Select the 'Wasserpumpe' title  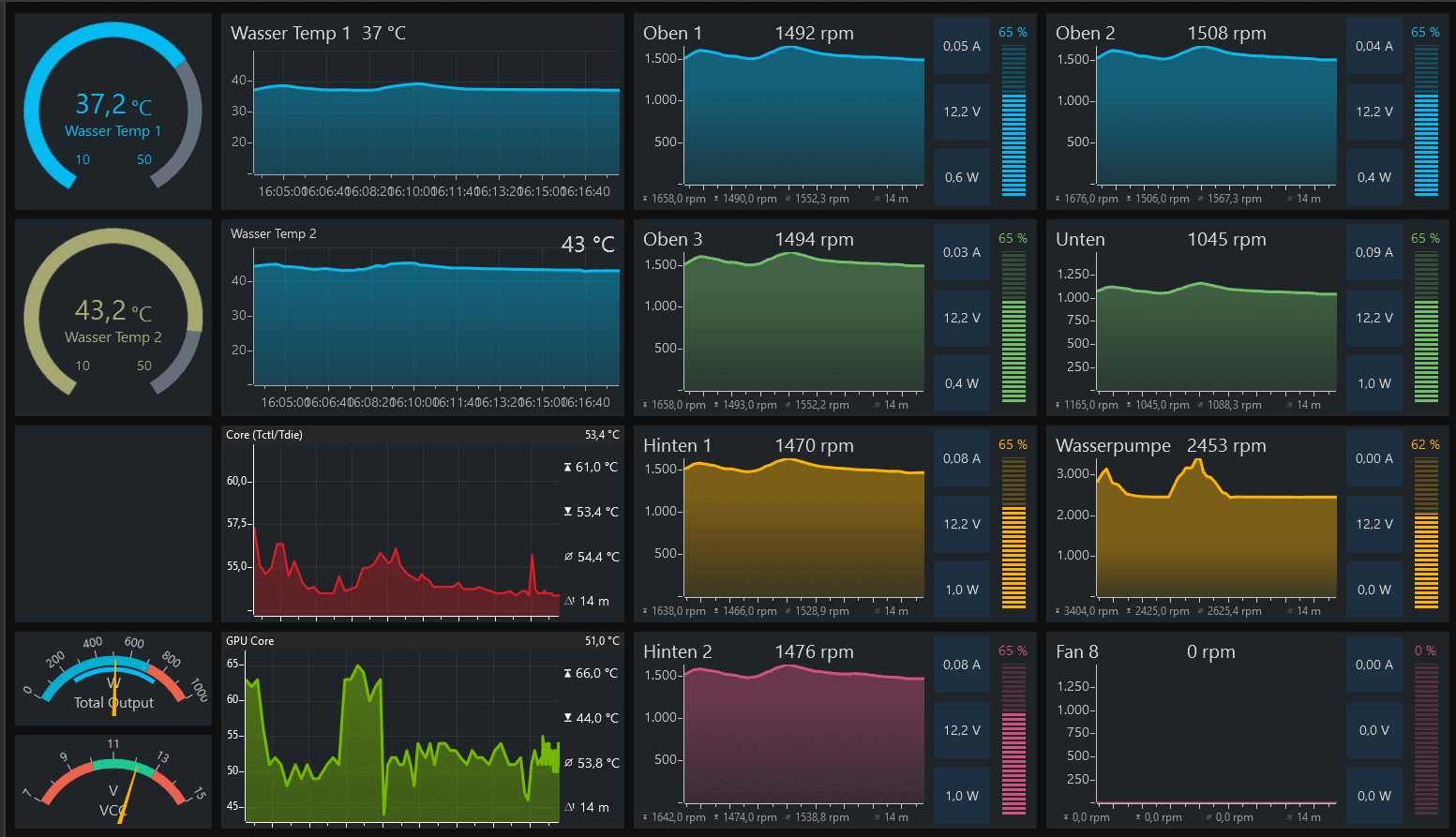(x=1113, y=445)
